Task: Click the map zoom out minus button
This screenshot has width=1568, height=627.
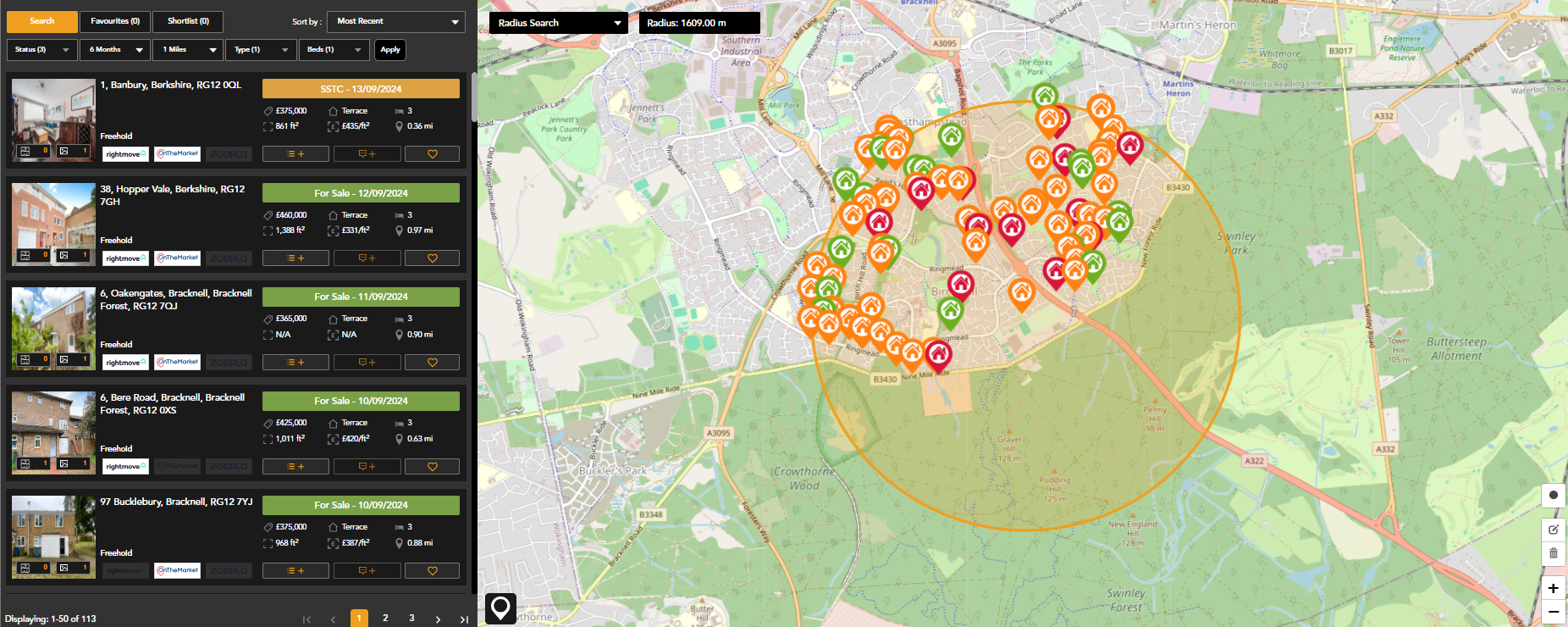Action: coord(1553,612)
